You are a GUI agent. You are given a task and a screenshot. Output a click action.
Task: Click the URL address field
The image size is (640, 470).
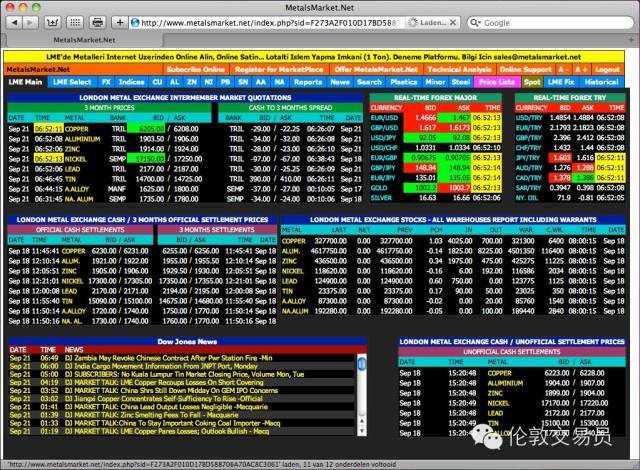click(x=267, y=23)
